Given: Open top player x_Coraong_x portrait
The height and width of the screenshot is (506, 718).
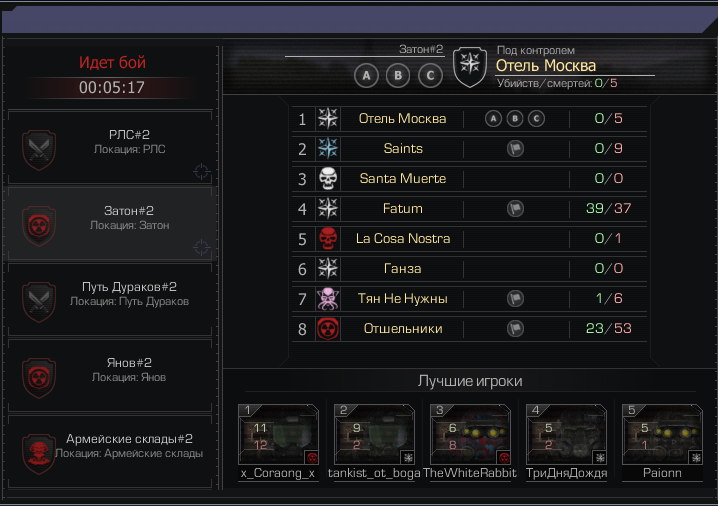Looking at the screenshot, I should 278,434.
